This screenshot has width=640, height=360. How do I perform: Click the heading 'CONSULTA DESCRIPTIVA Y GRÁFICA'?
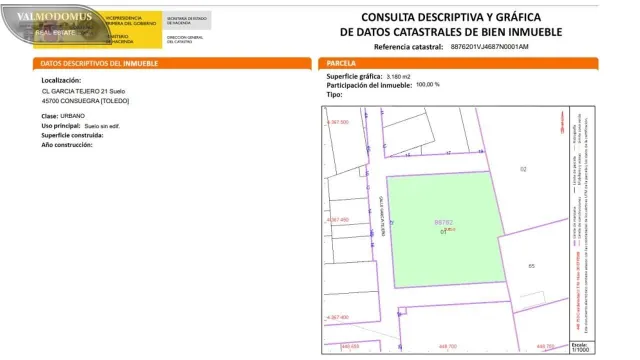pyautogui.click(x=451, y=17)
